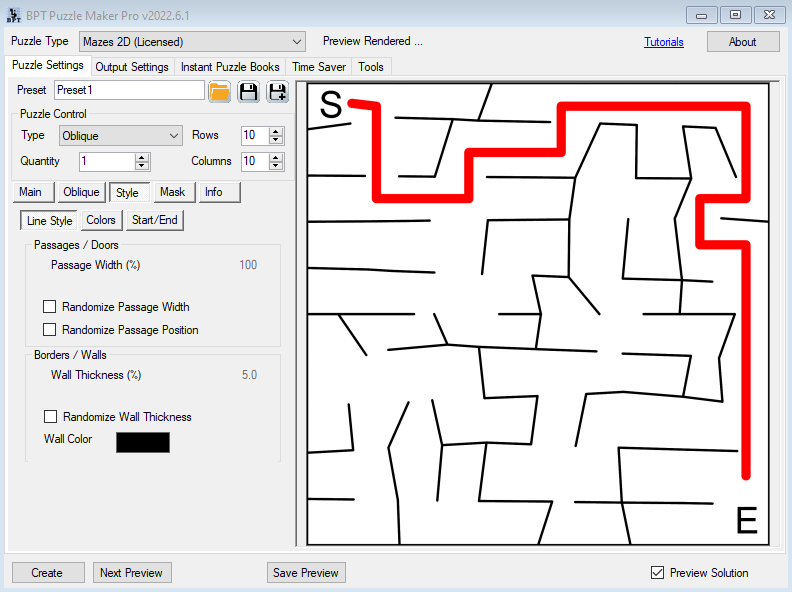Save preset as new with plus icon

coord(277,91)
